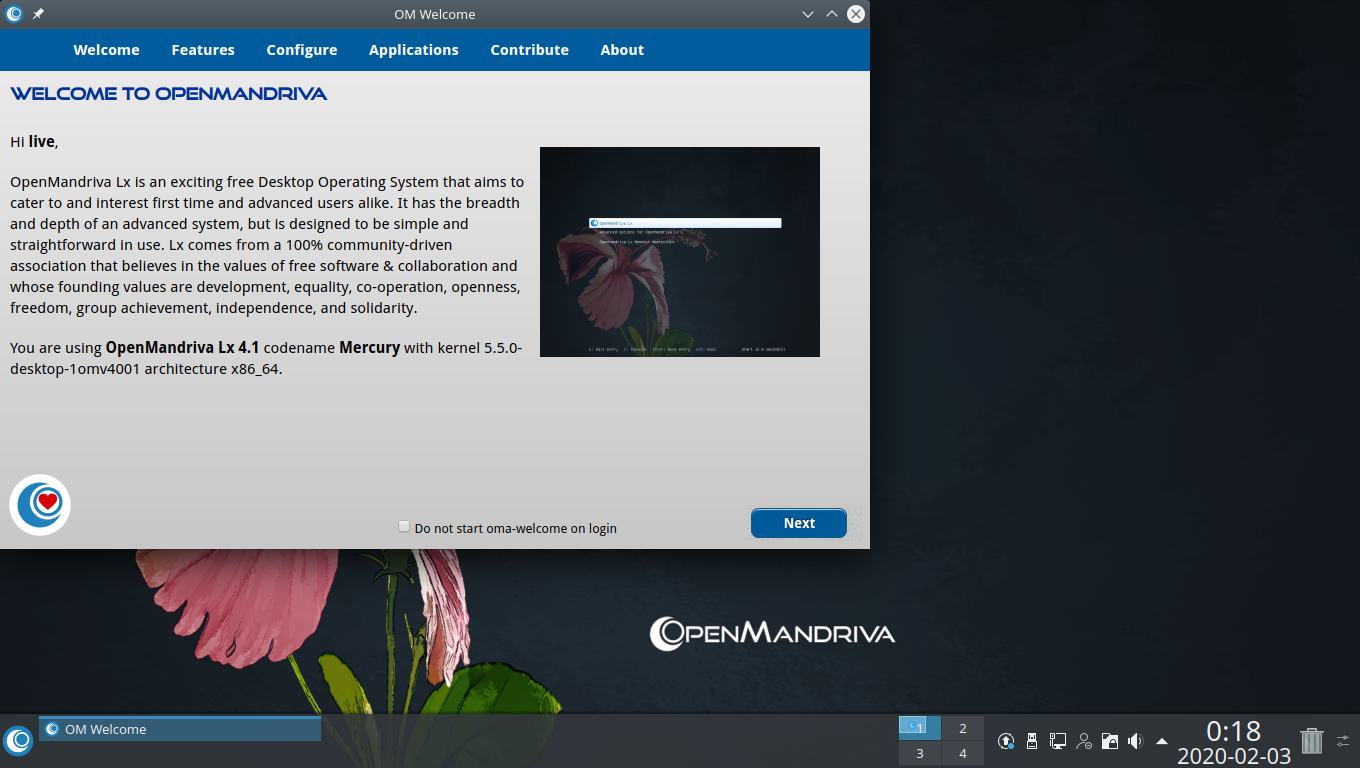The width and height of the screenshot is (1360, 768).
Task: Click the boot menu screenshot thumbnail
Action: [x=680, y=252]
